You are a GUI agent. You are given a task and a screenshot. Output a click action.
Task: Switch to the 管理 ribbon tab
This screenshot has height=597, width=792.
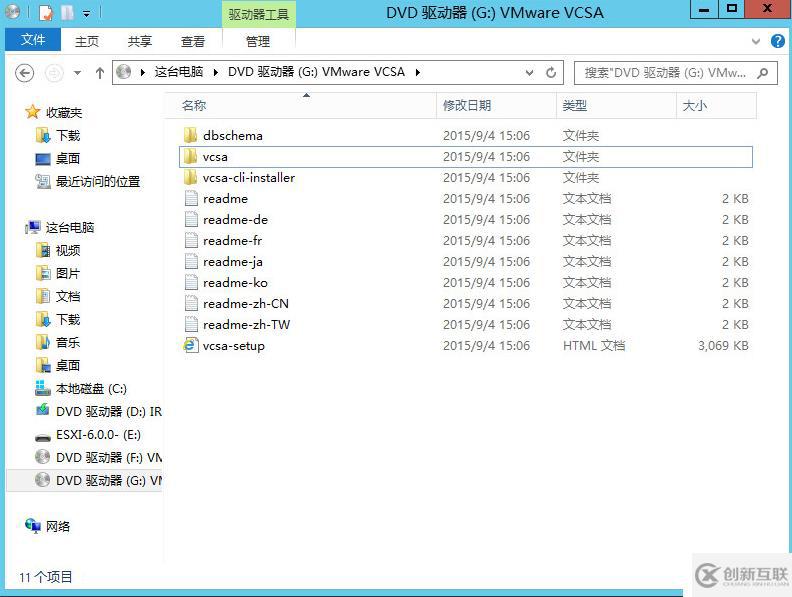point(258,41)
